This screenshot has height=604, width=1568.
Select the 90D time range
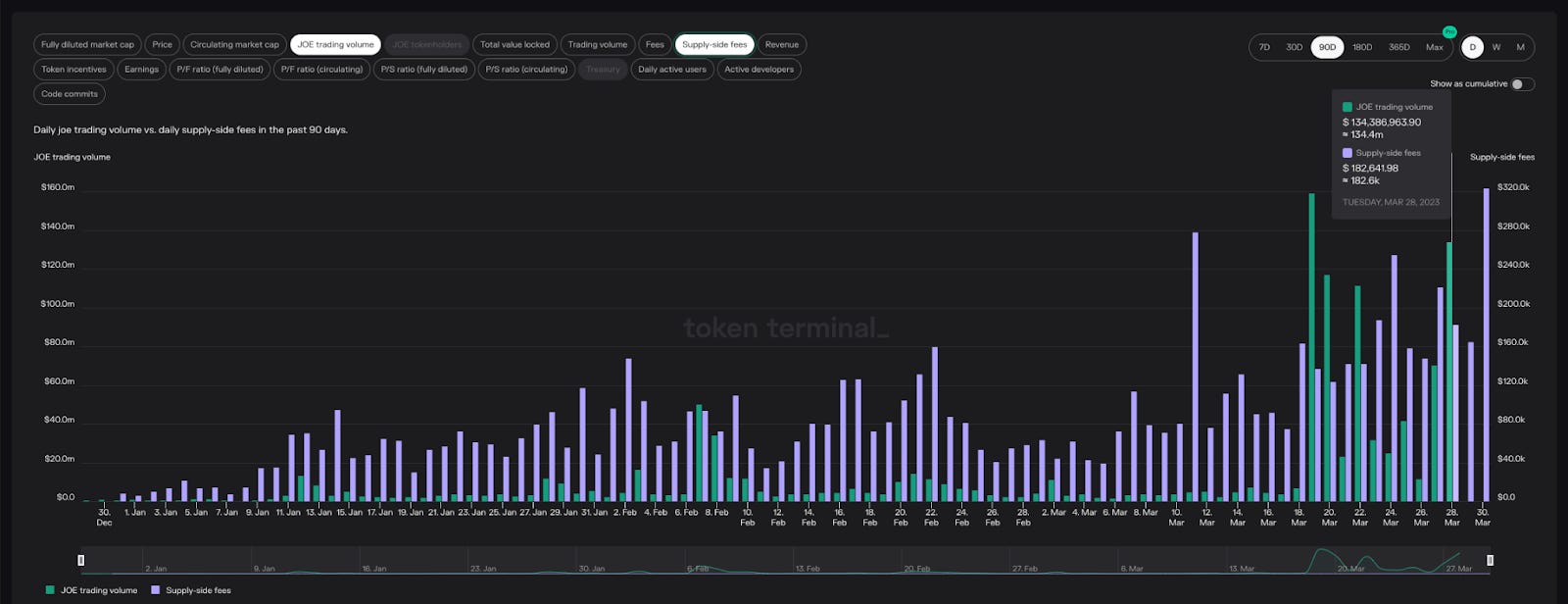click(x=1327, y=47)
